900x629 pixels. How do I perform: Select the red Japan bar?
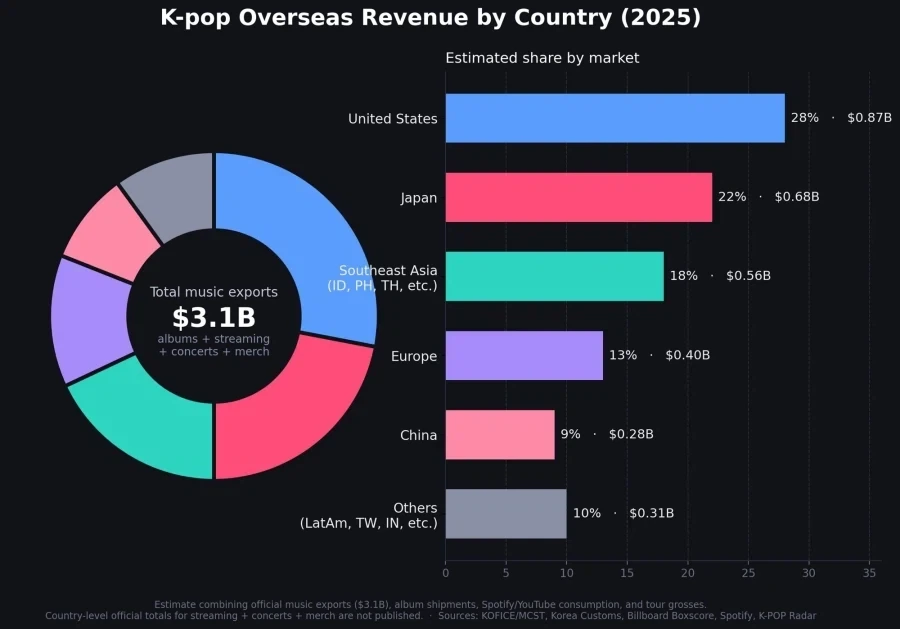coord(579,197)
